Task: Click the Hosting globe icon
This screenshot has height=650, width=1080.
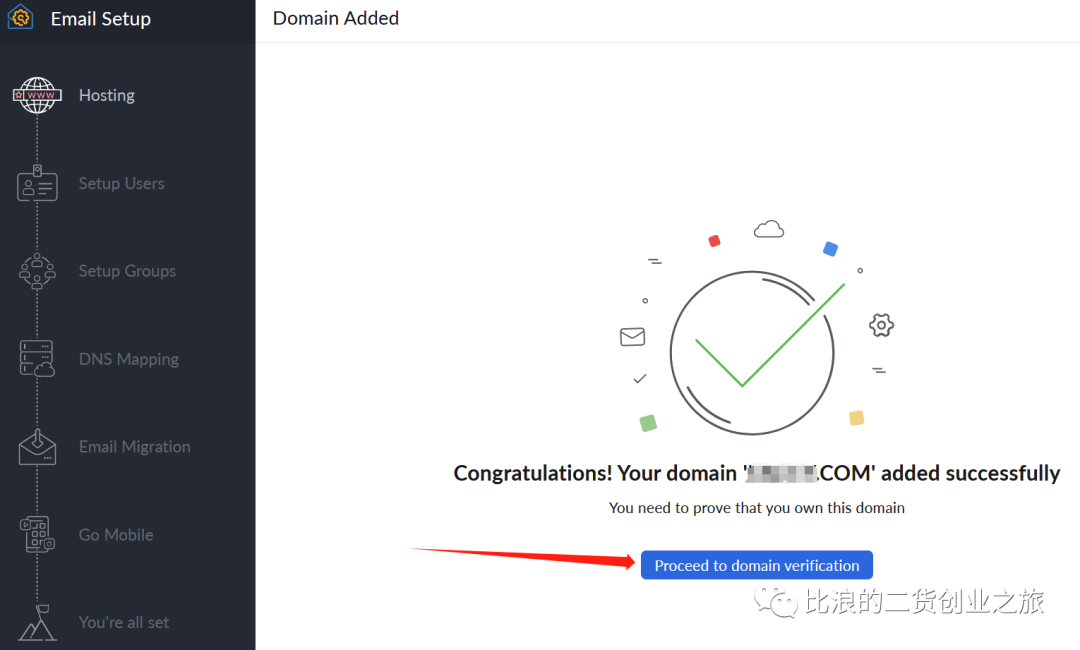Action: pyautogui.click(x=38, y=95)
